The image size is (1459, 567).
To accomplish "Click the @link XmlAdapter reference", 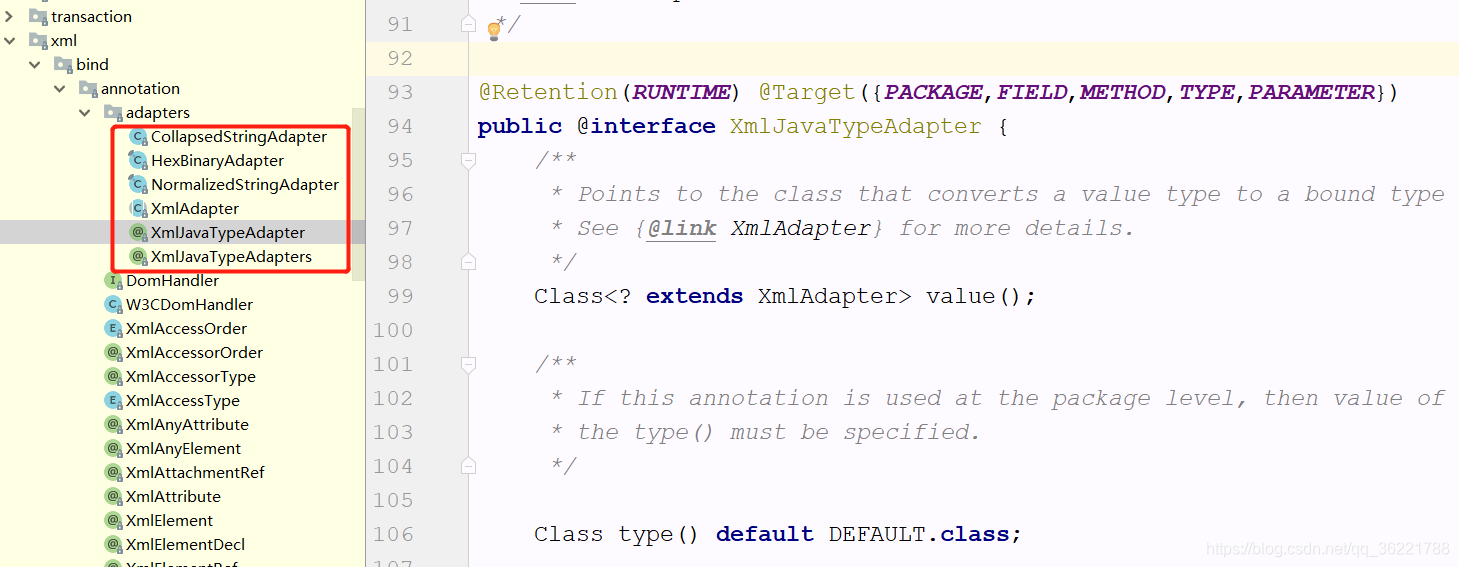I will point(765,228).
